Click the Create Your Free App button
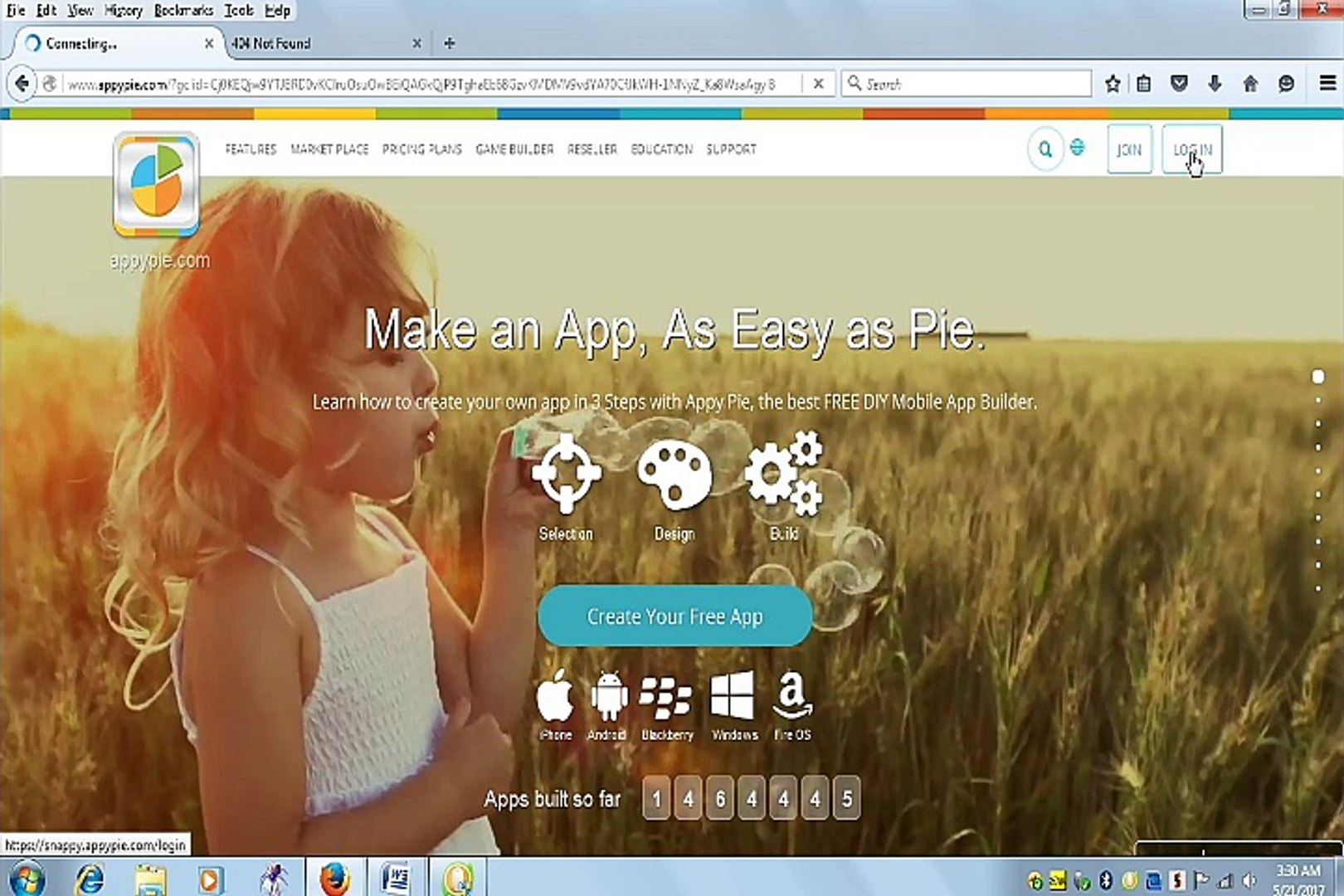Screen dimensions: 1344x896 (x=674, y=616)
